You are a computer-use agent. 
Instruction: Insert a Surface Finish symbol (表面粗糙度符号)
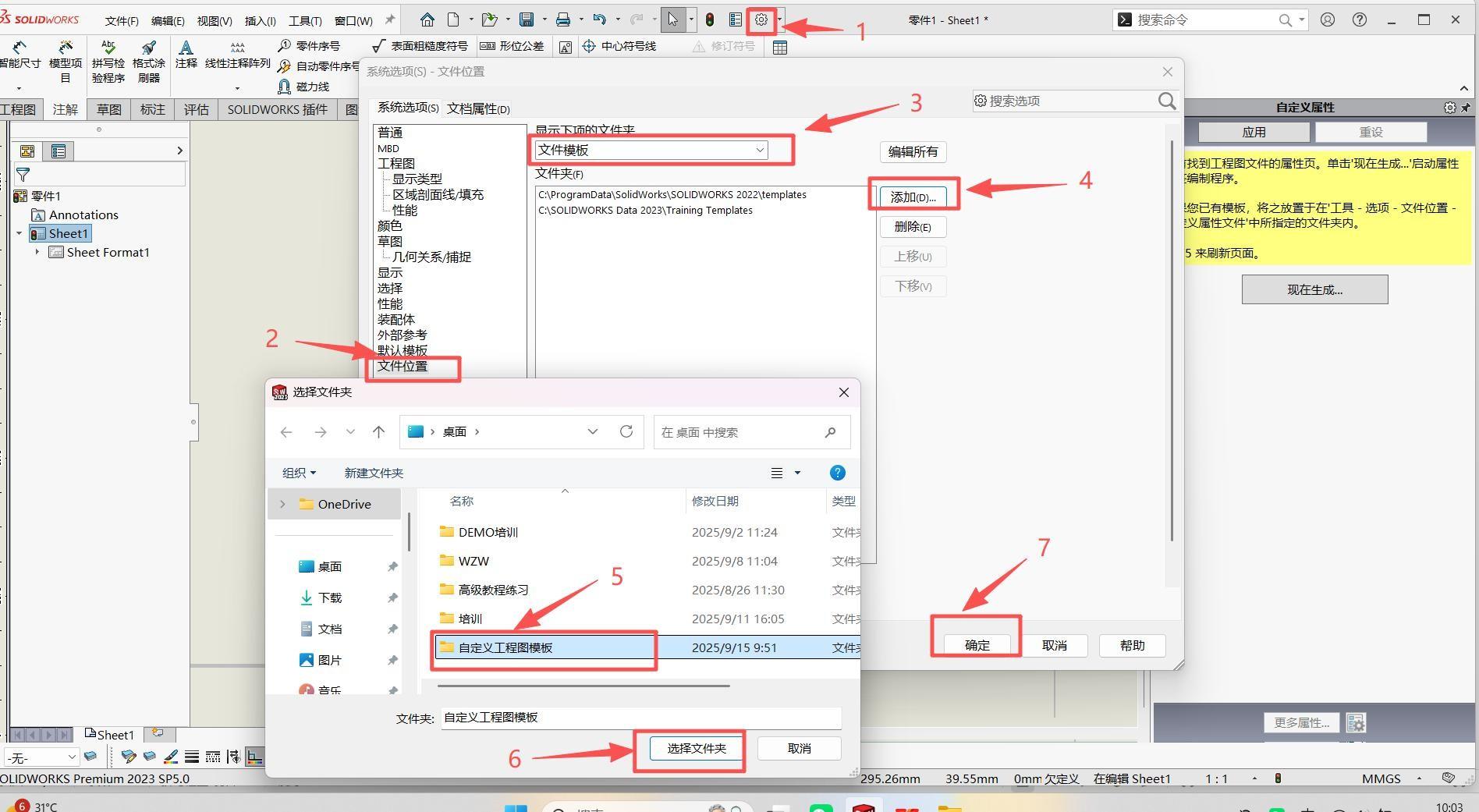(420, 46)
